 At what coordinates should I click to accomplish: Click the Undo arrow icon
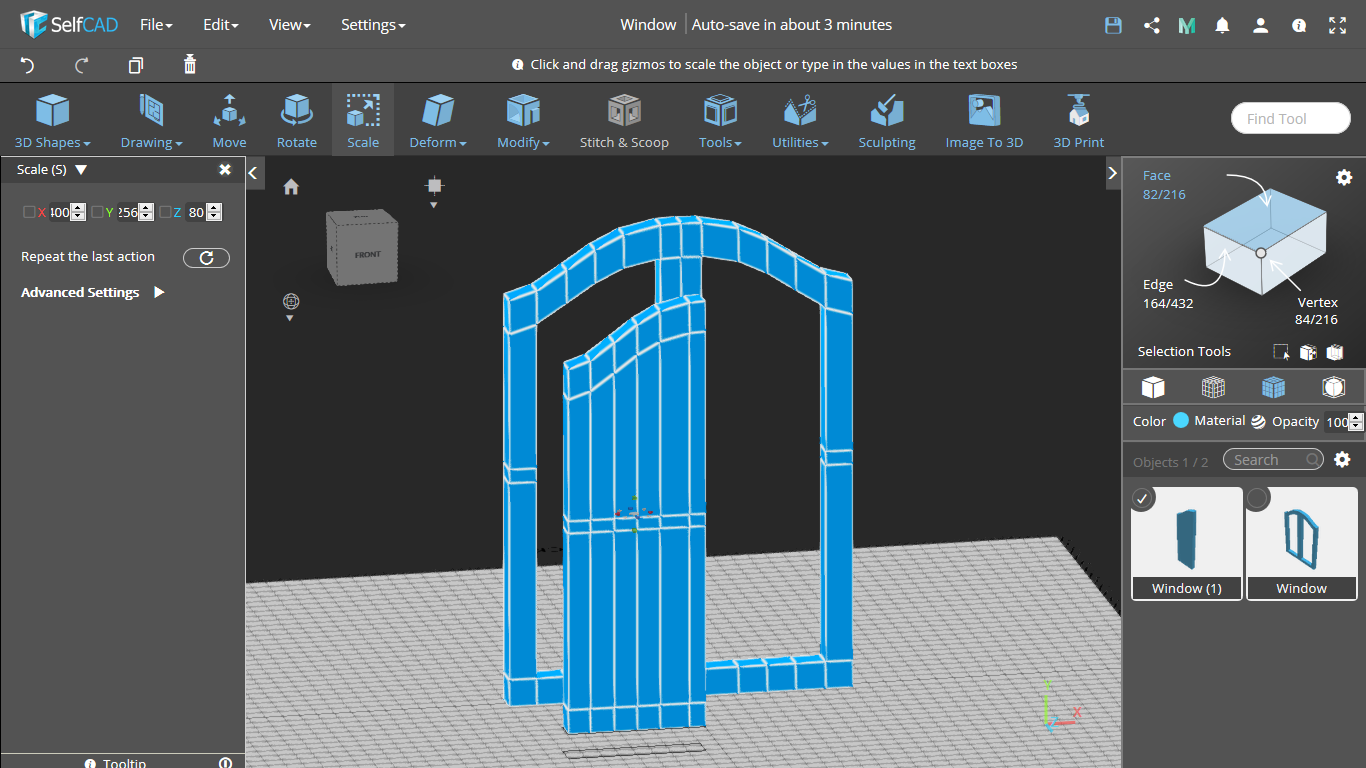(28, 65)
